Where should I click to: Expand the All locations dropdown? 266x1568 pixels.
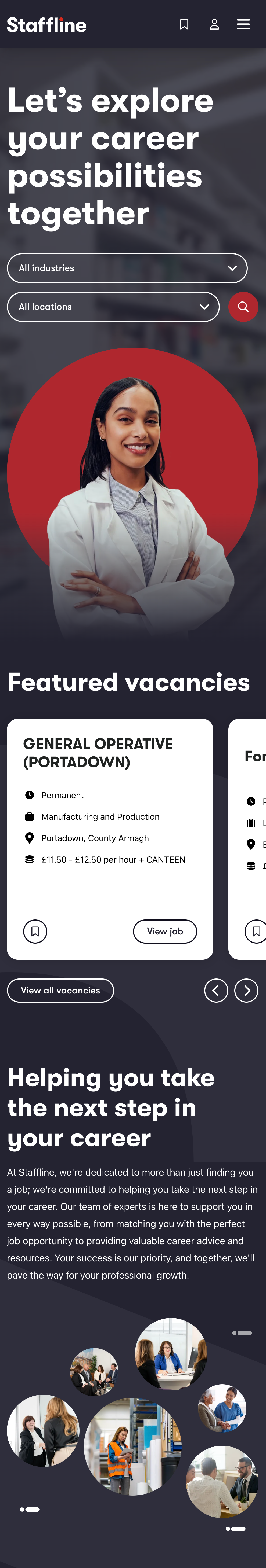coord(113,307)
